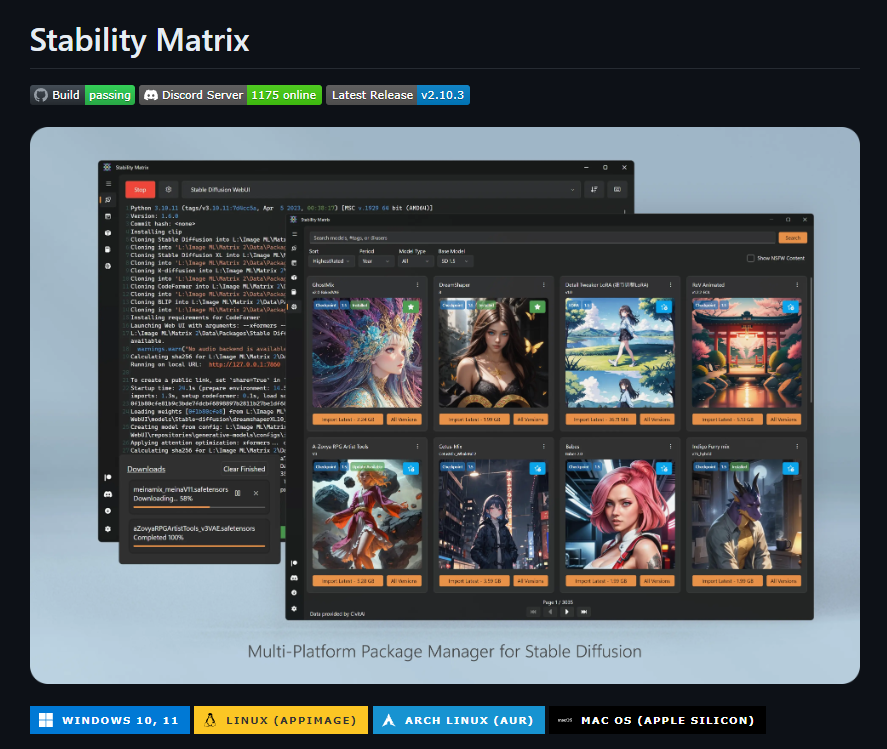Viewport: 887px width, 749px height.
Task: Click the aZovyaRPGArtistTools completed progress bar
Action: pos(199,546)
